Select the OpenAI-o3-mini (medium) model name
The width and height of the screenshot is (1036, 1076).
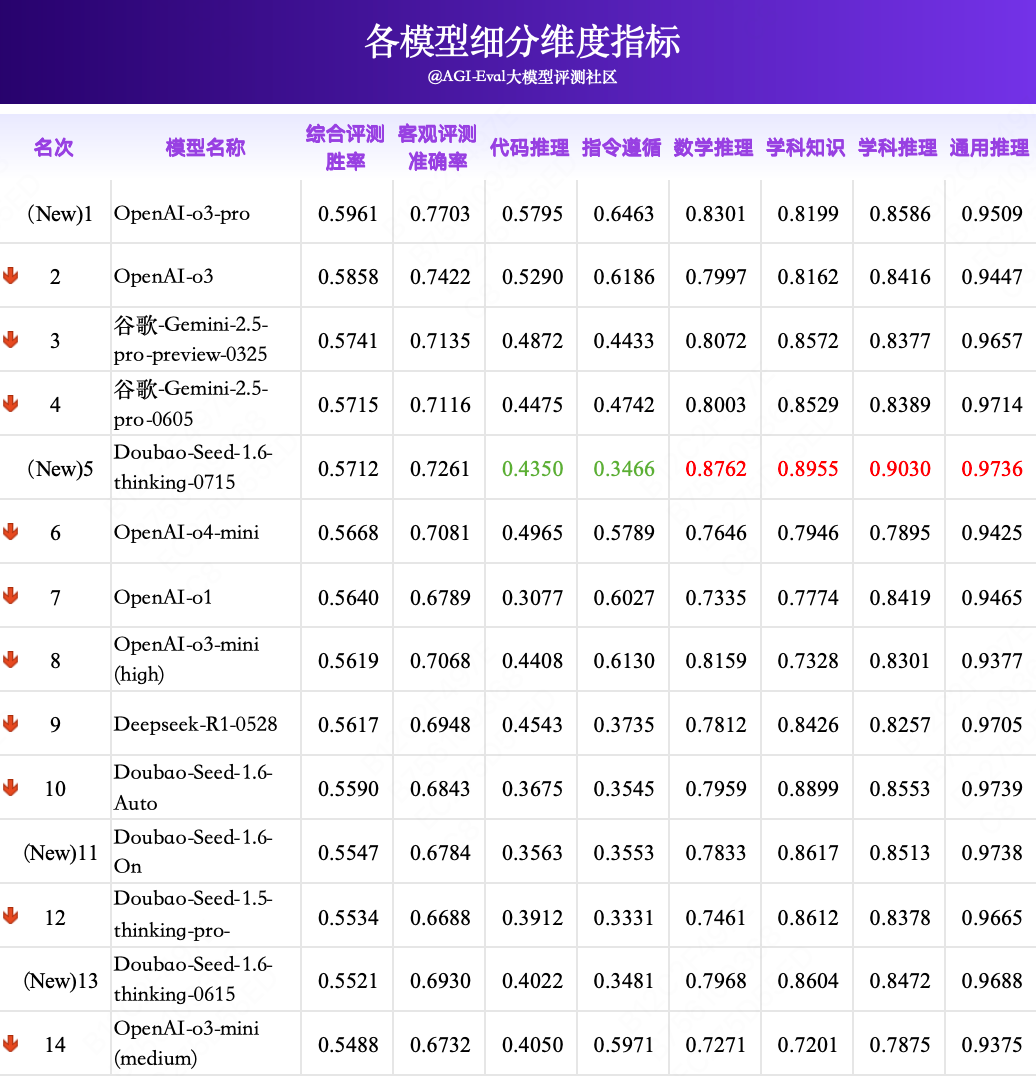click(x=187, y=1043)
